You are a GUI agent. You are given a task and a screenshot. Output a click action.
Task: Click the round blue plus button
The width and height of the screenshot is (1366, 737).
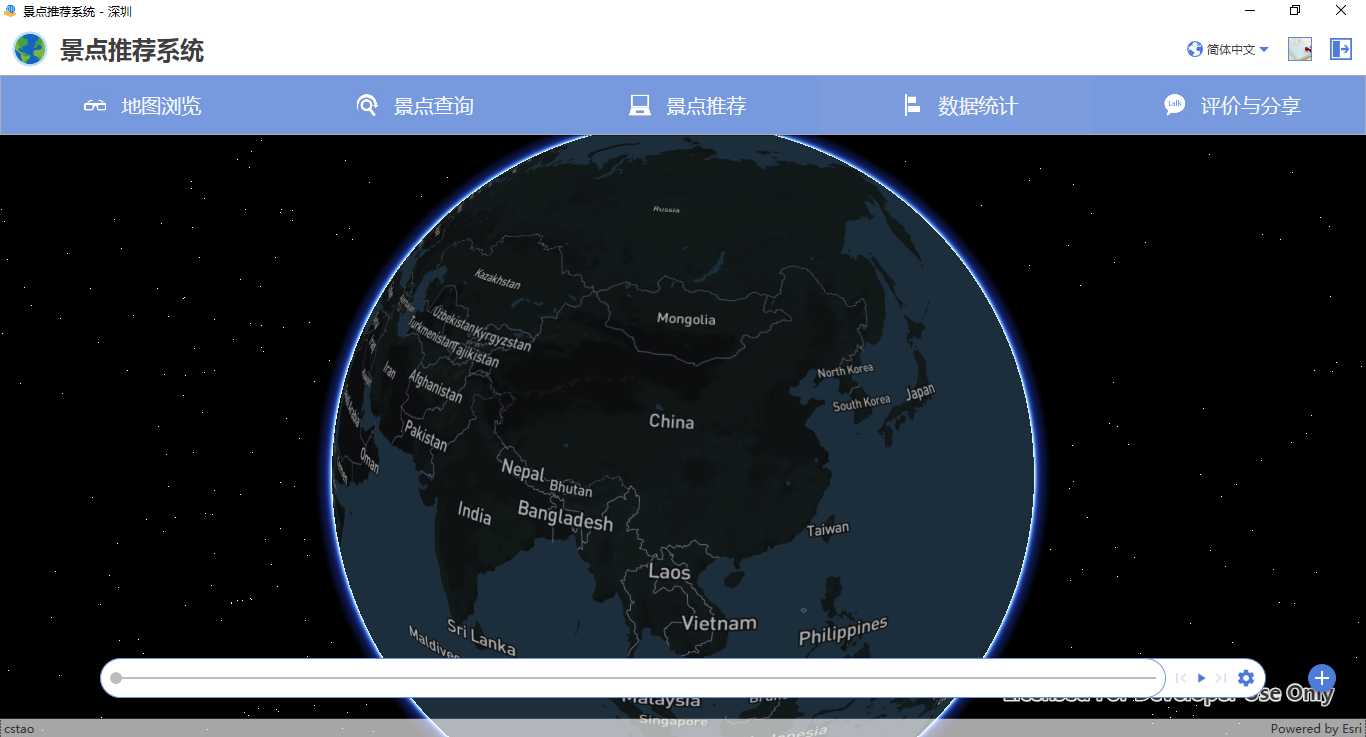pyautogui.click(x=1322, y=678)
